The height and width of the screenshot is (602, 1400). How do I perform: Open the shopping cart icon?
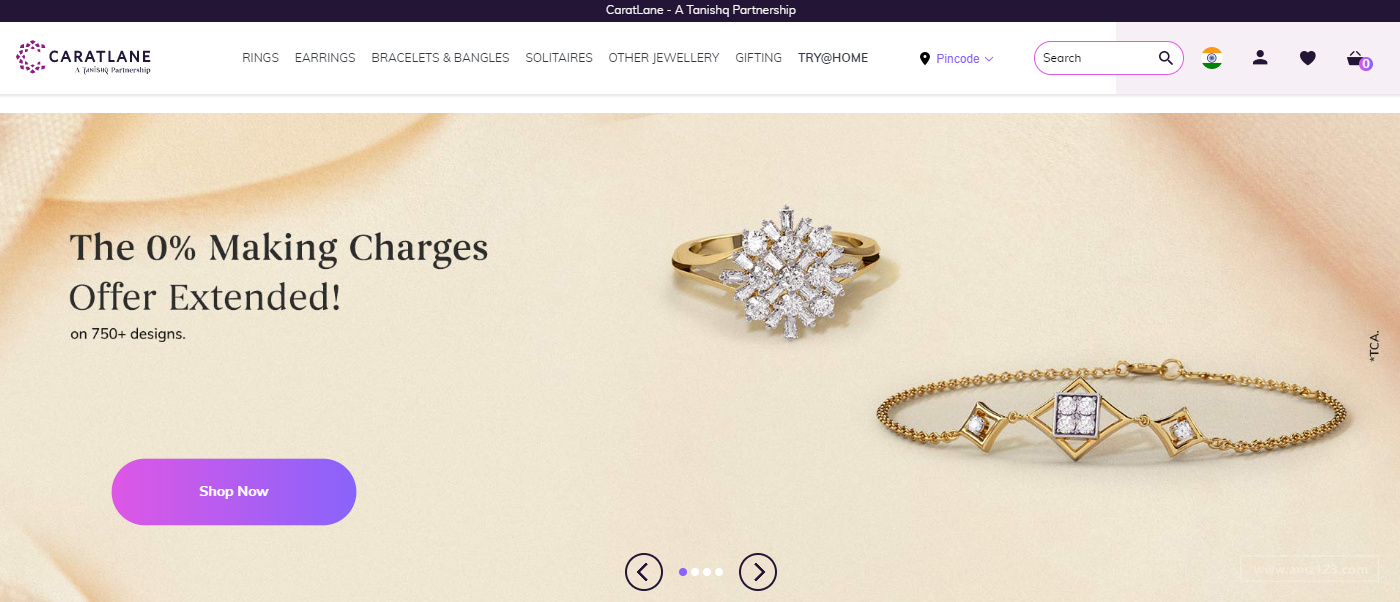1358,59
